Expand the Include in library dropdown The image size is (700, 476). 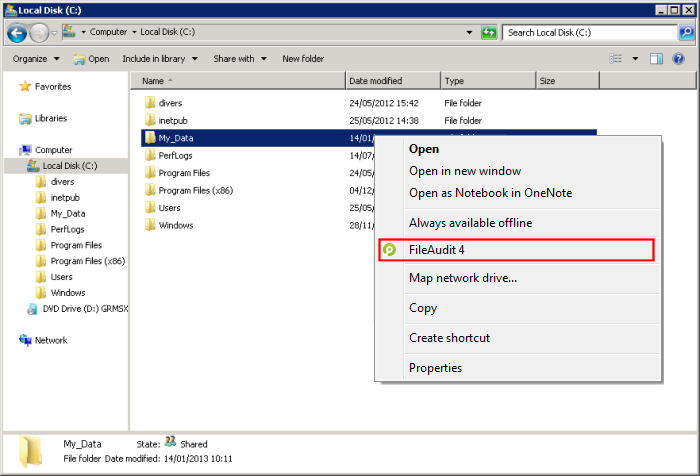tap(160, 59)
